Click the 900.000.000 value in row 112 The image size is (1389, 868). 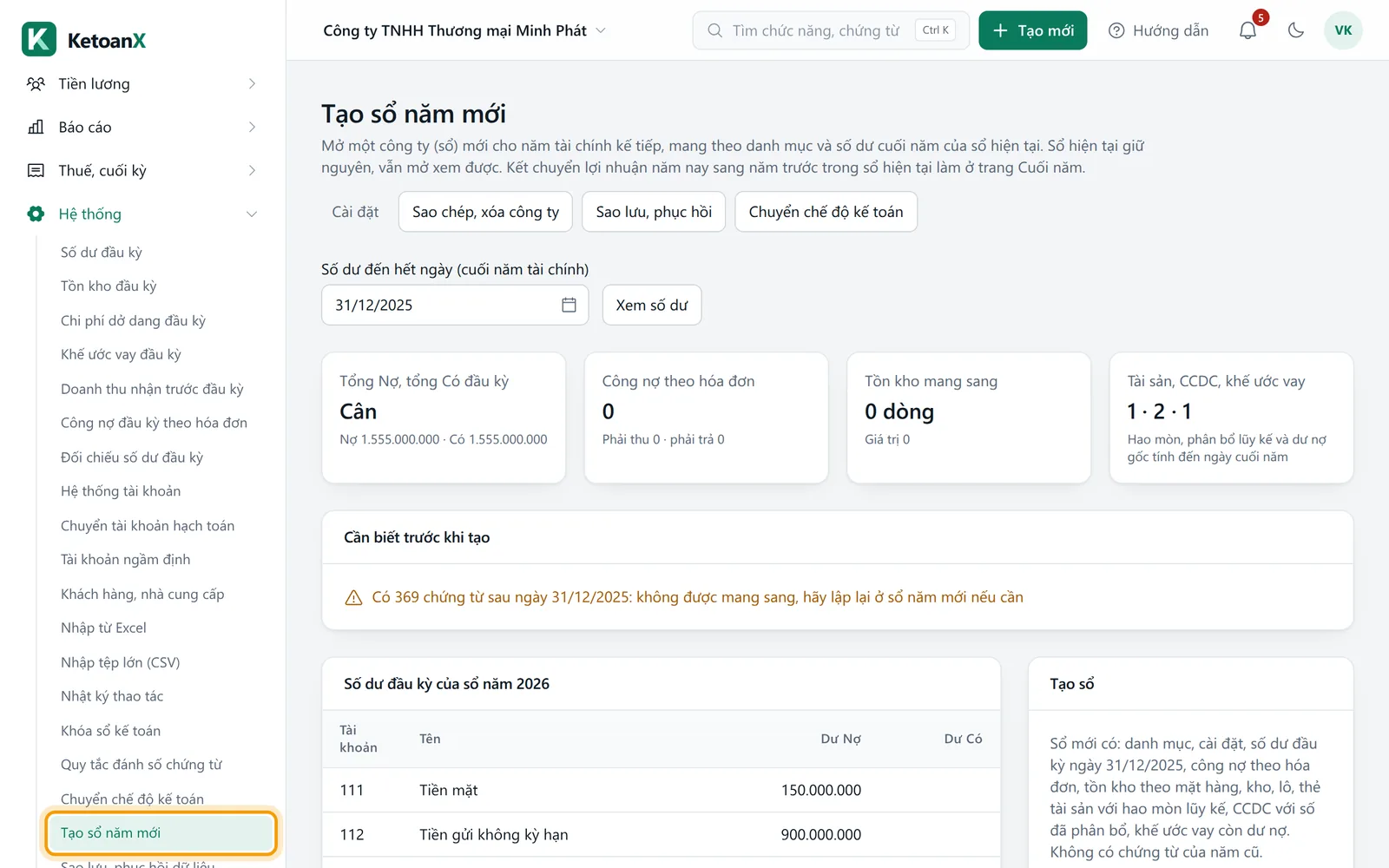tap(820, 835)
